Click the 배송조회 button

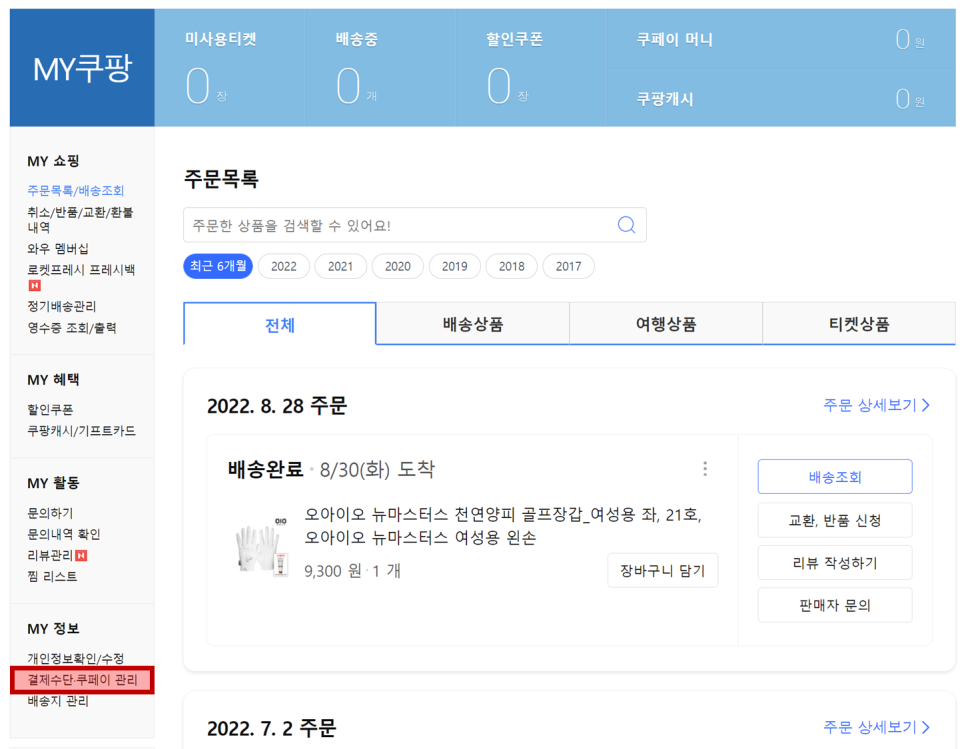coord(835,476)
